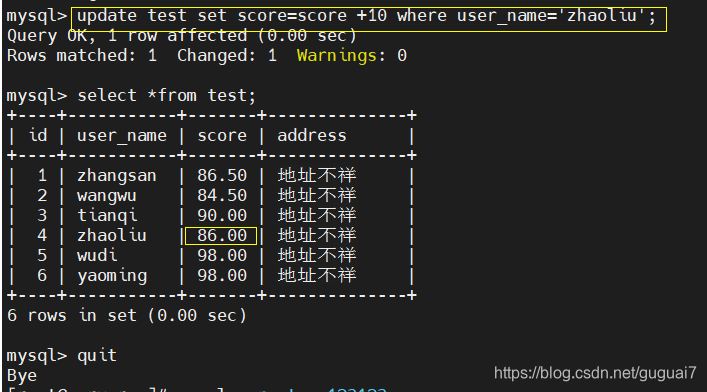Click the 'yaoming' user name cell
This screenshot has width=707, height=392.
pyautogui.click(x=112, y=276)
